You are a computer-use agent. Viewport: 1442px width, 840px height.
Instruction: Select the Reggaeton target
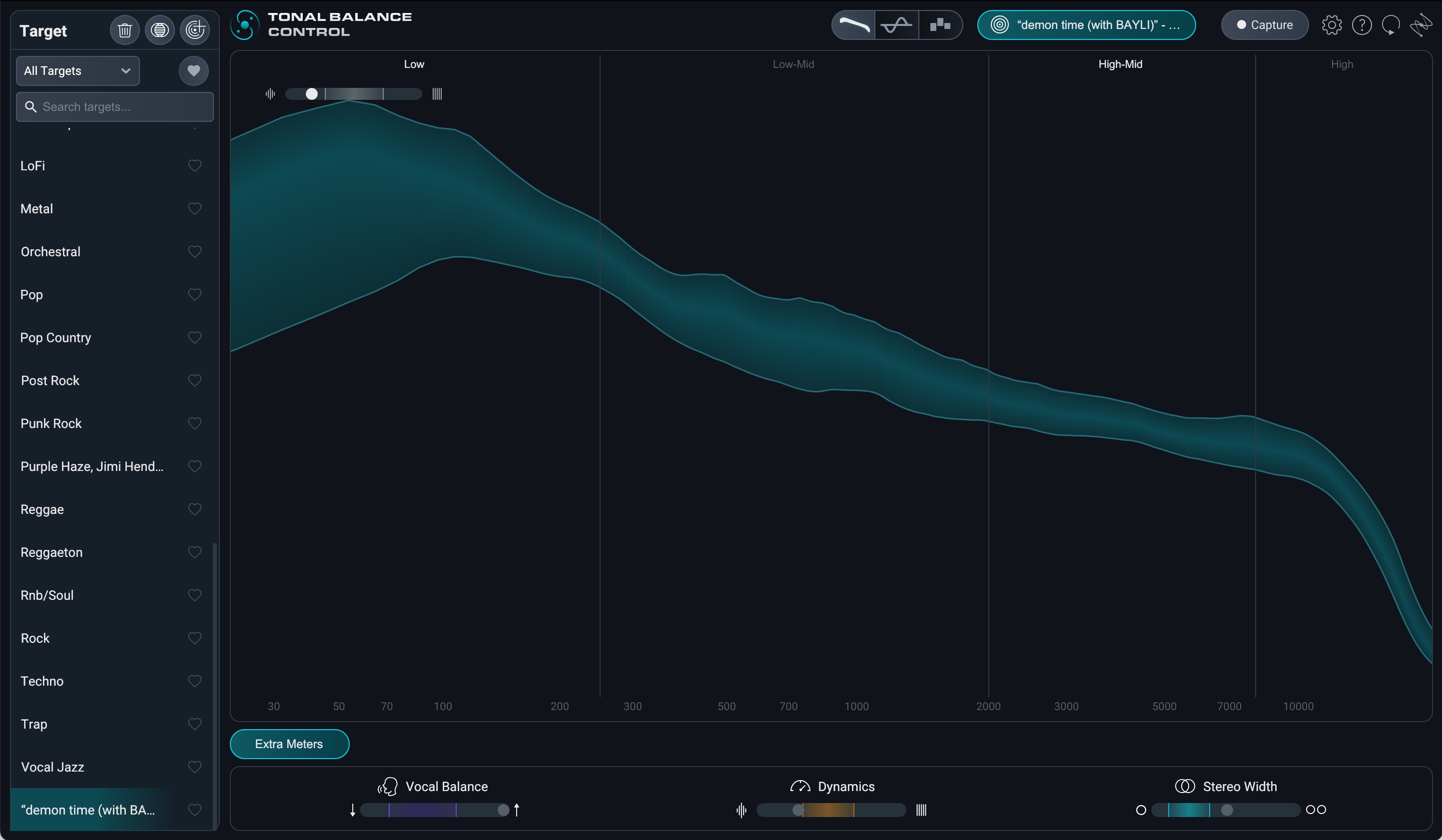point(51,552)
